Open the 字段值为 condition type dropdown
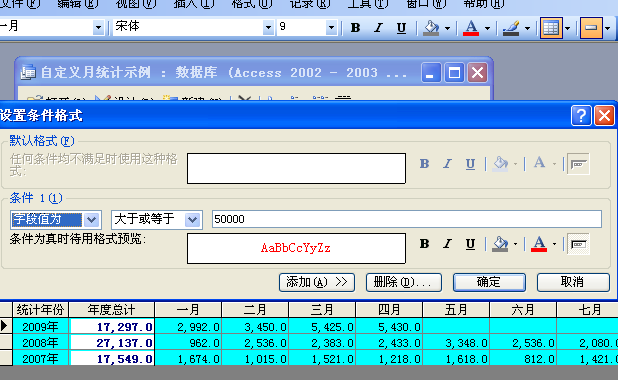The image size is (618, 380). 91,220
